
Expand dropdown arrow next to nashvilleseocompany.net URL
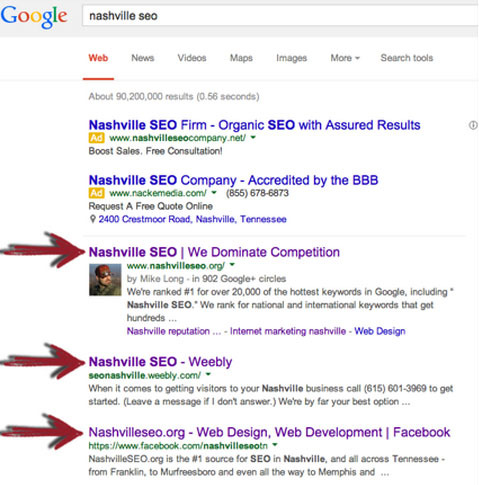[253, 137]
